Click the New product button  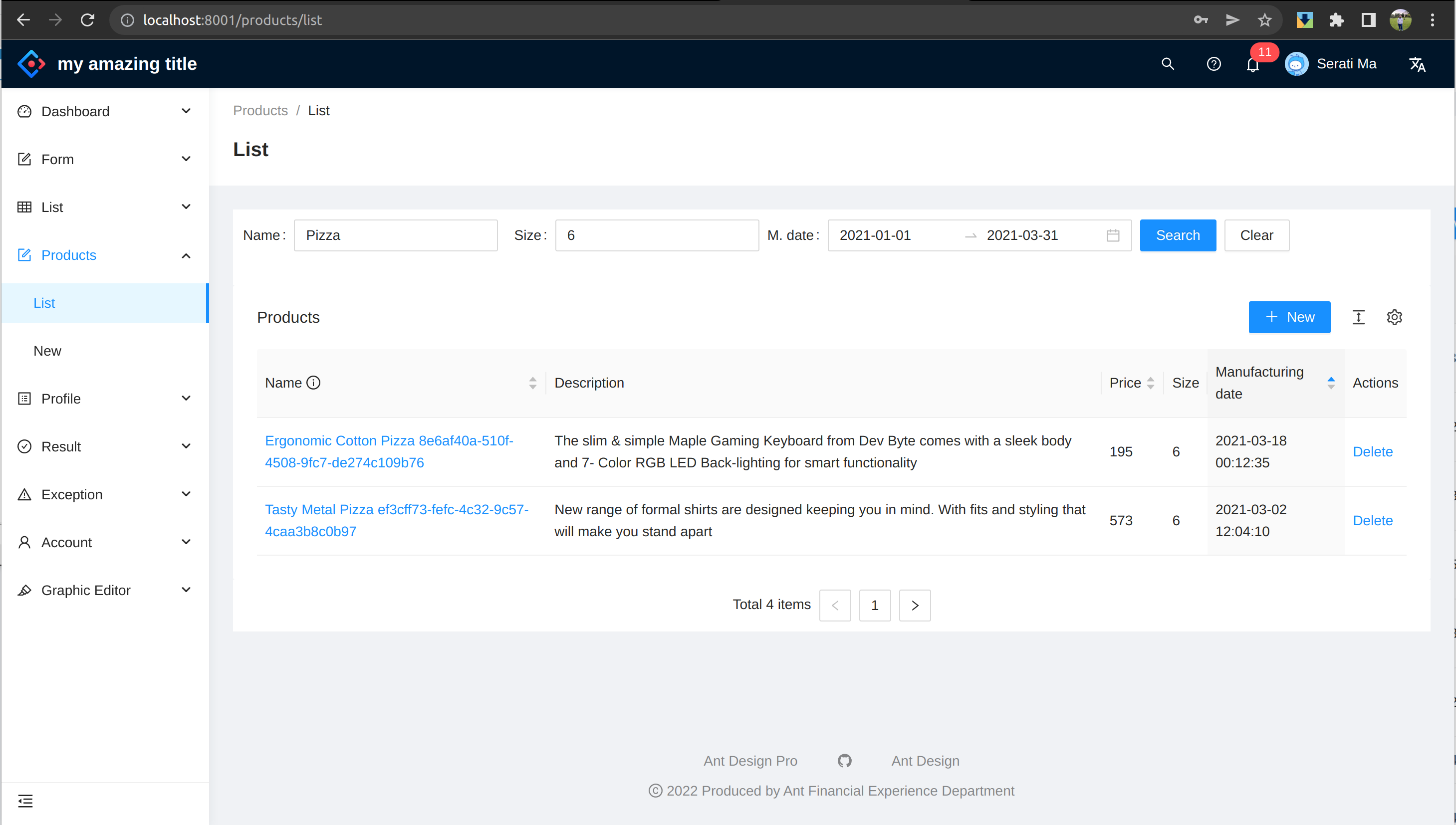[1290, 317]
